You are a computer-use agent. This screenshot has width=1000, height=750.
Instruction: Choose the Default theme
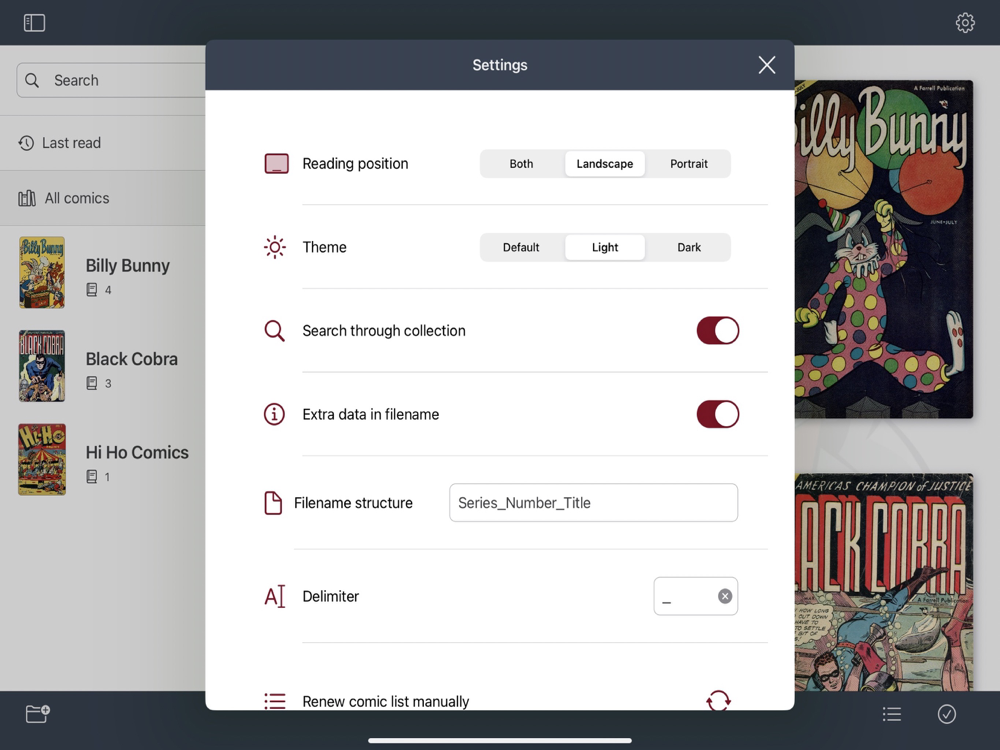click(x=521, y=247)
